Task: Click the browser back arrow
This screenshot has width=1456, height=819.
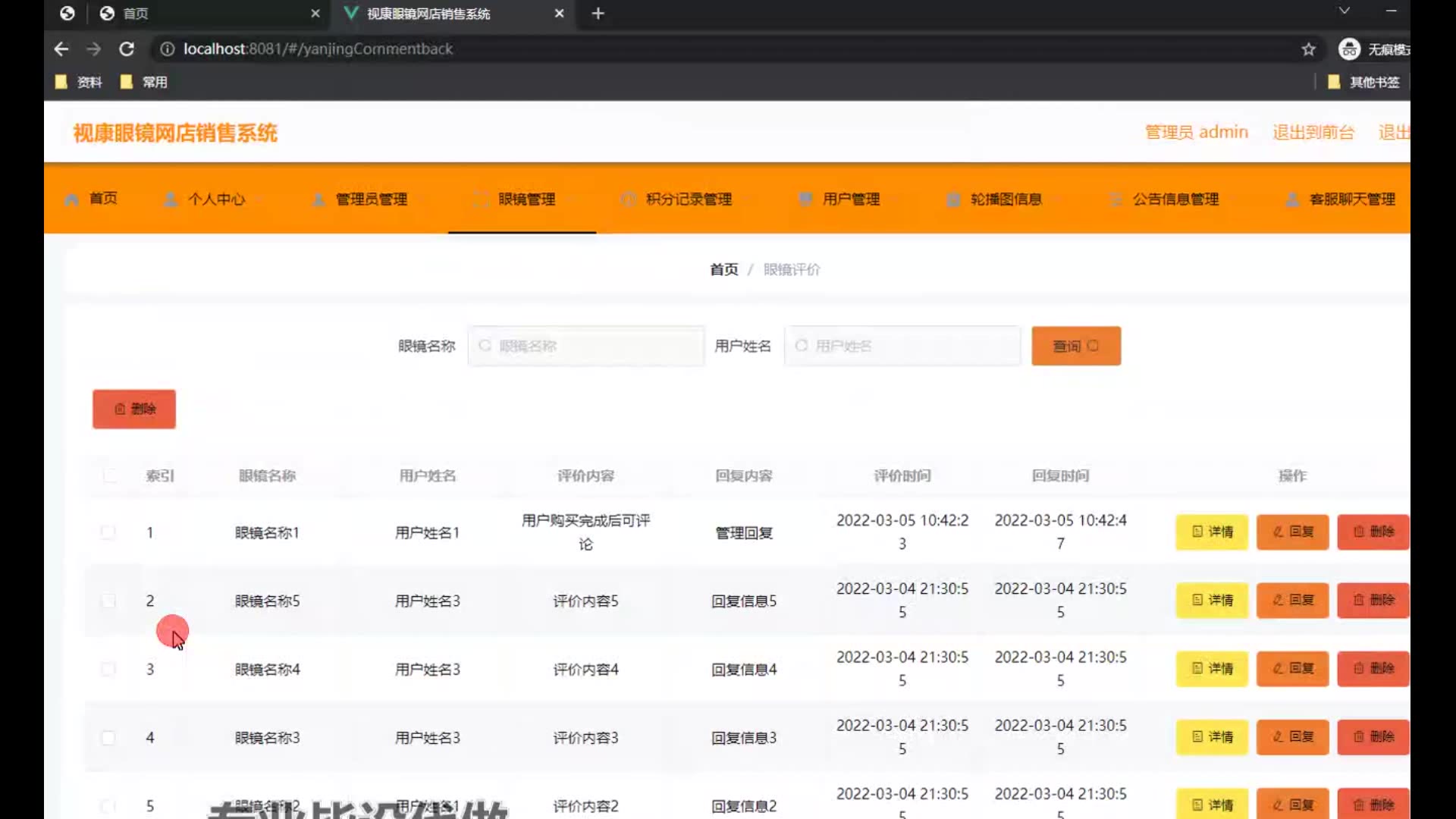Action: (x=61, y=49)
